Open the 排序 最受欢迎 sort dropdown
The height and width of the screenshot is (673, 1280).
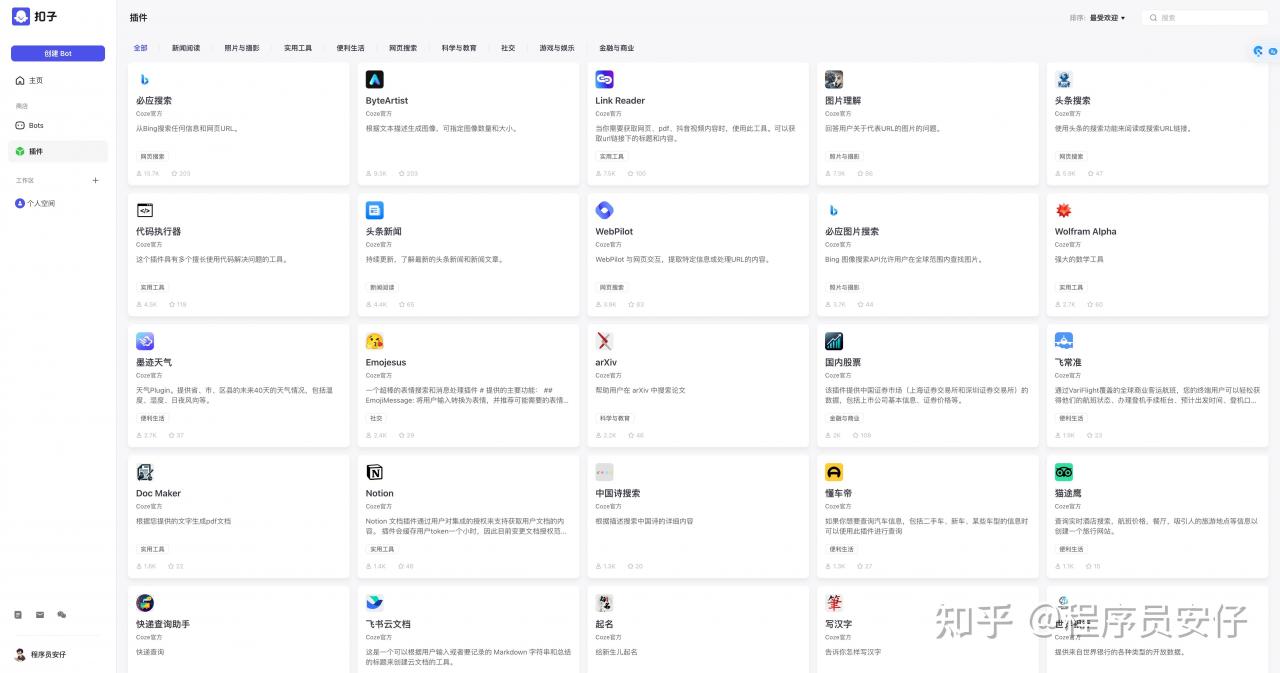[x=1107, y=18]
